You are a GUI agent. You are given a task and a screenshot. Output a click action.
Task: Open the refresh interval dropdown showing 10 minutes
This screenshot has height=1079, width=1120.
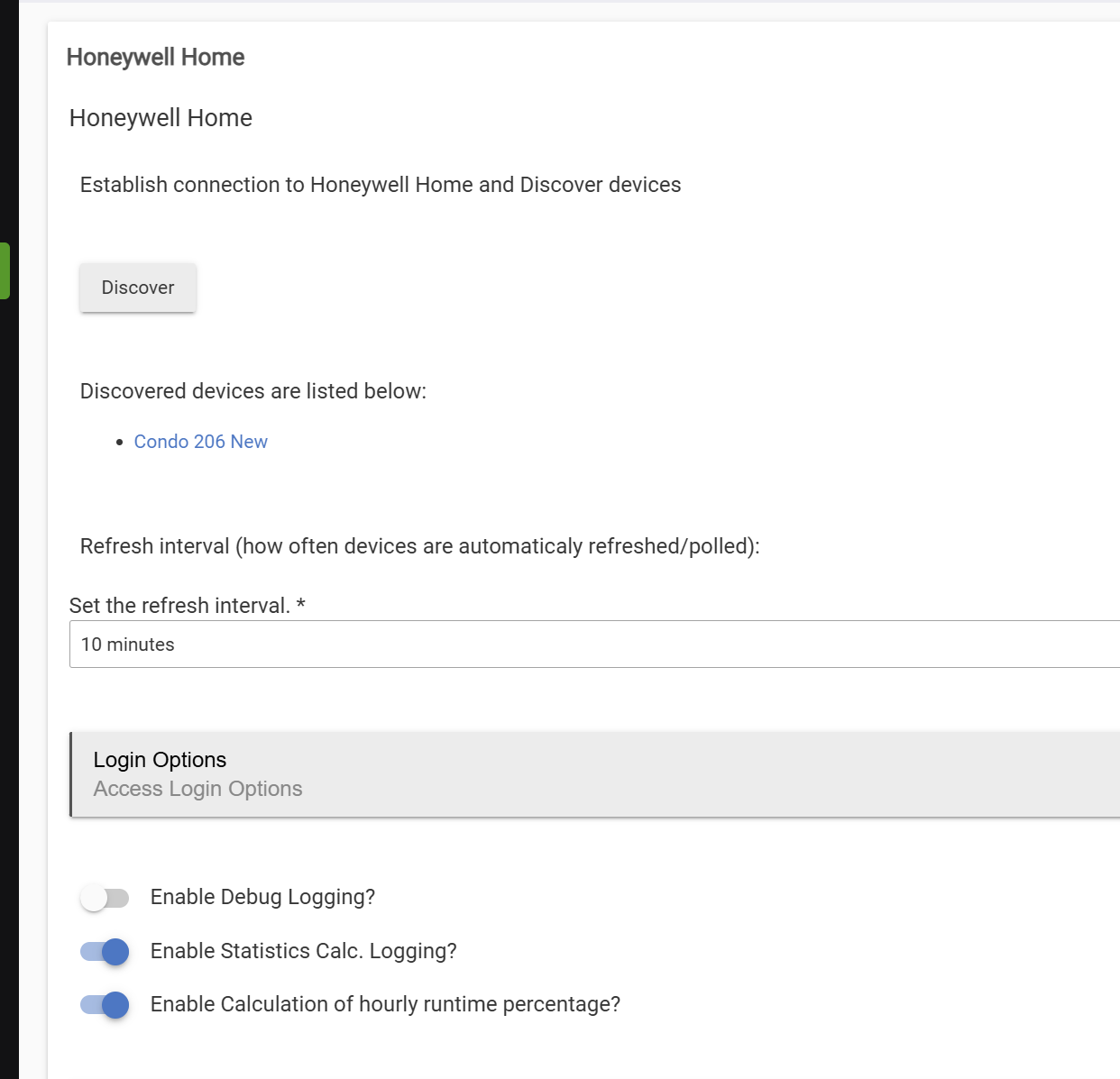(594, 645)
